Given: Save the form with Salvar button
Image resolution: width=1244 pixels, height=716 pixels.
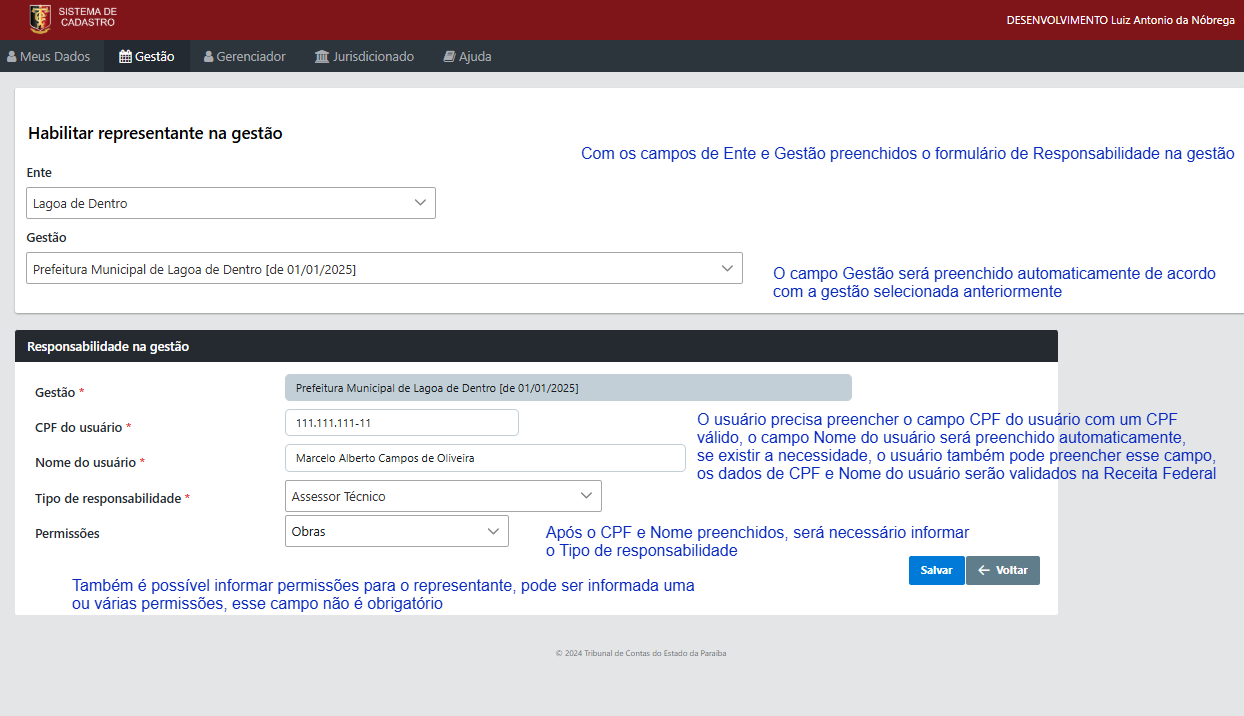Looking at the screenshot, I should pos(937,570).
